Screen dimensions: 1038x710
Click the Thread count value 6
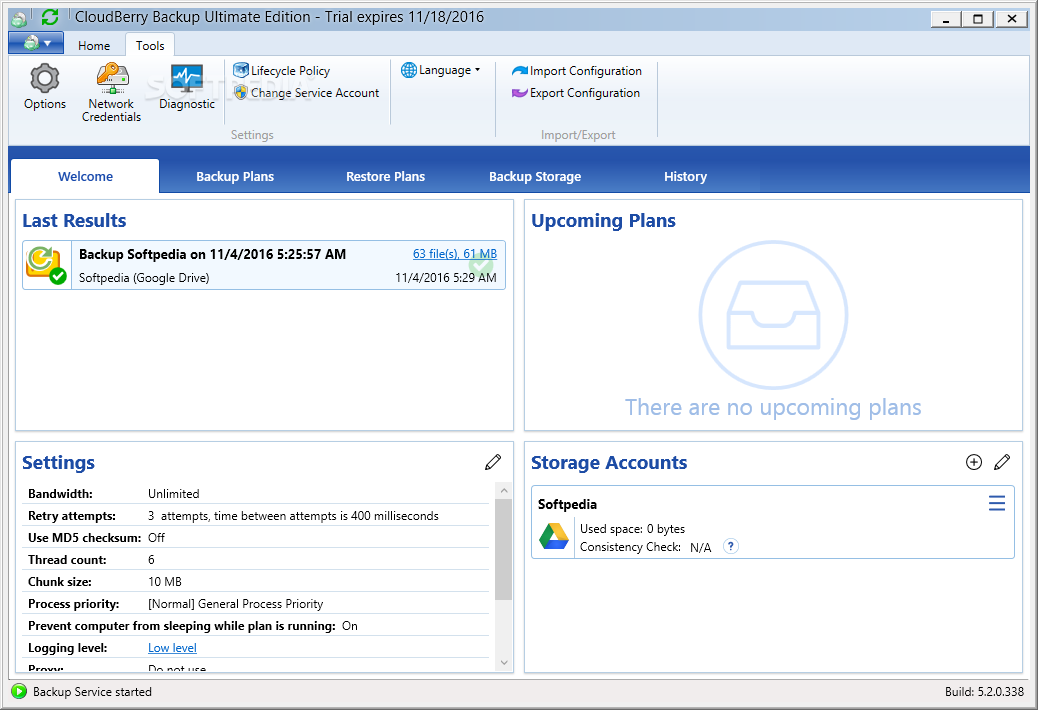point(151,560)
